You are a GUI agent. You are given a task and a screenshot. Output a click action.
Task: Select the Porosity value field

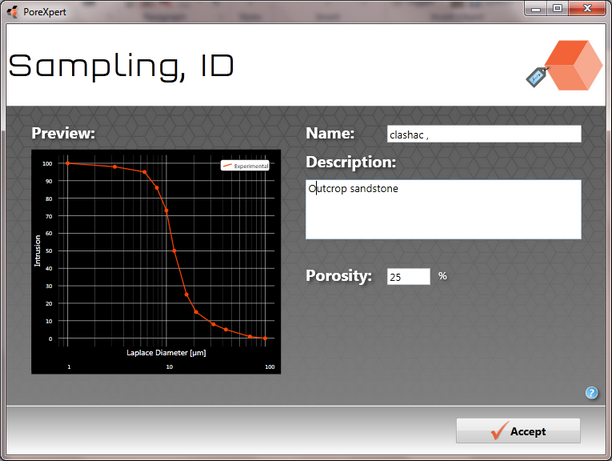pos(409,277)
